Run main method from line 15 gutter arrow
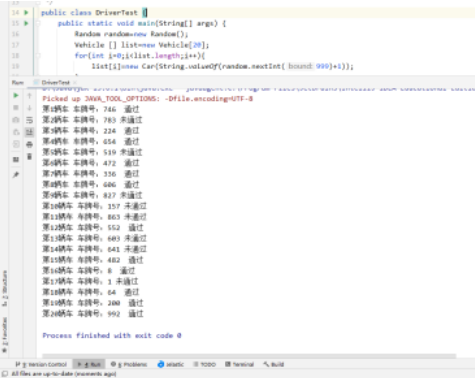475x378 pixels. pos(26,23)
